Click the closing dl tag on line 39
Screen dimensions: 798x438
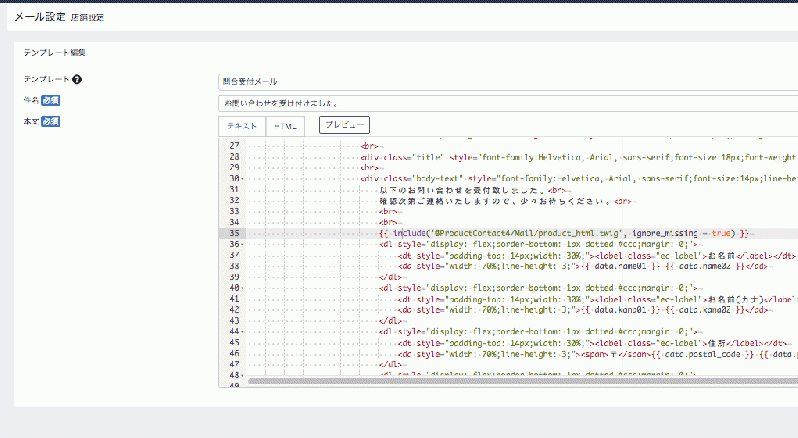(x=390, y=277)
